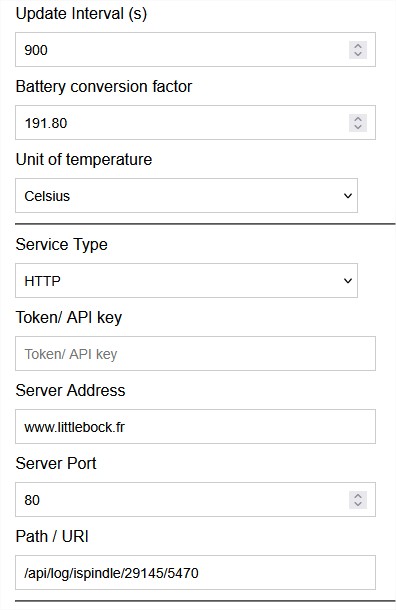Click the Battery conversion factor label
The width and height of the screenshot is (396, 610).
coord(104,87)
